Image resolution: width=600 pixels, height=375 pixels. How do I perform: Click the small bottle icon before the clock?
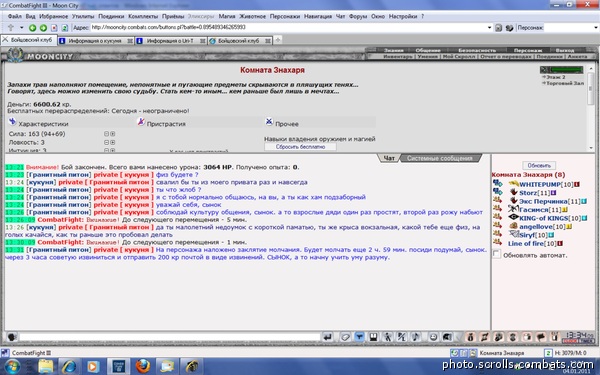coord(554,337)
